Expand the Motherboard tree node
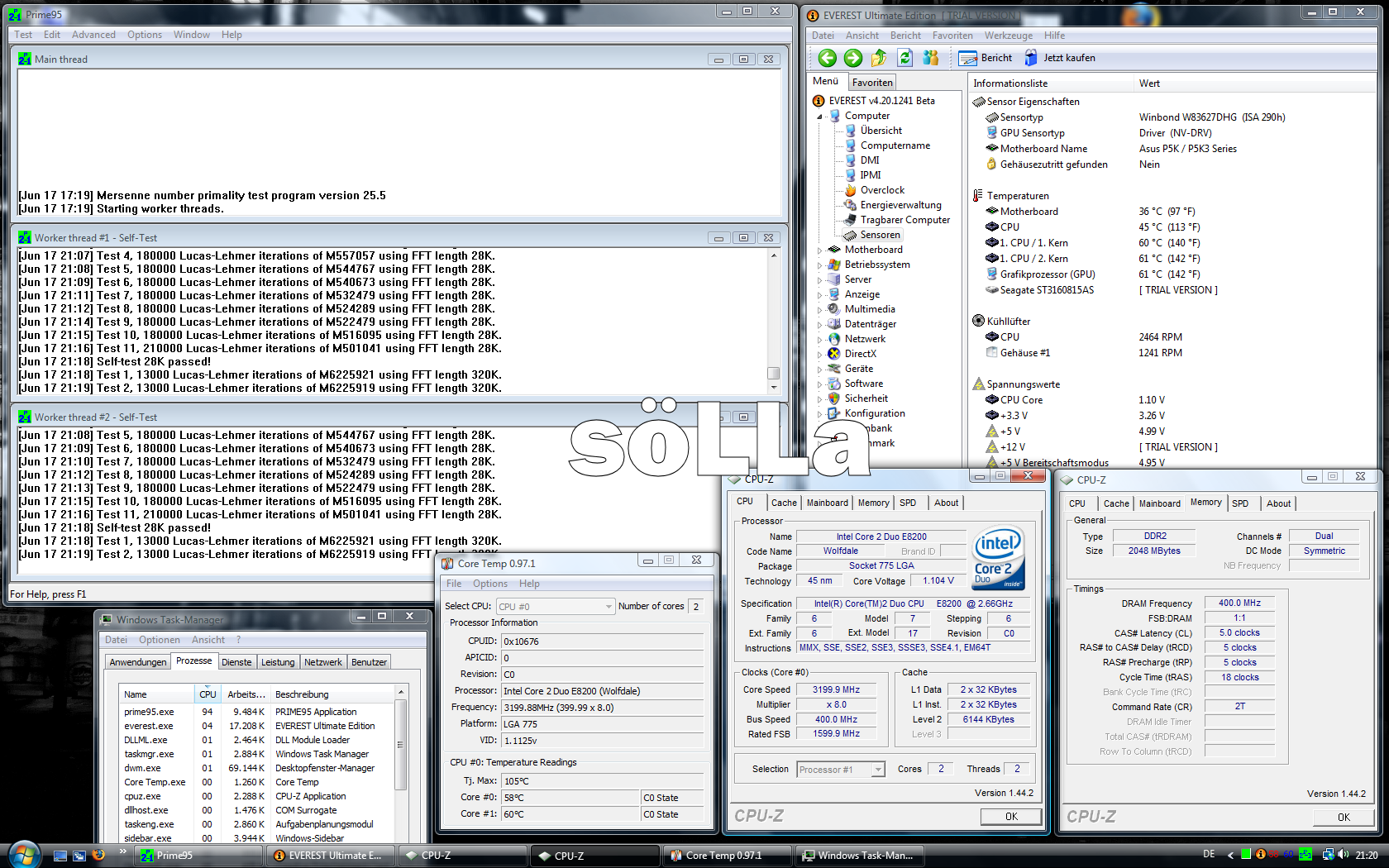 tap(820, 250)
